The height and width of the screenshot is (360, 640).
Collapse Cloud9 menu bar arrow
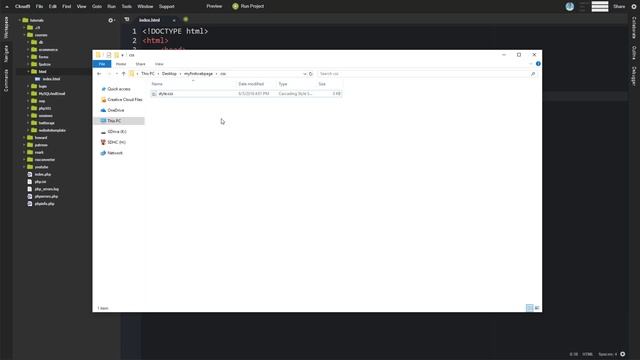(7, 7)
